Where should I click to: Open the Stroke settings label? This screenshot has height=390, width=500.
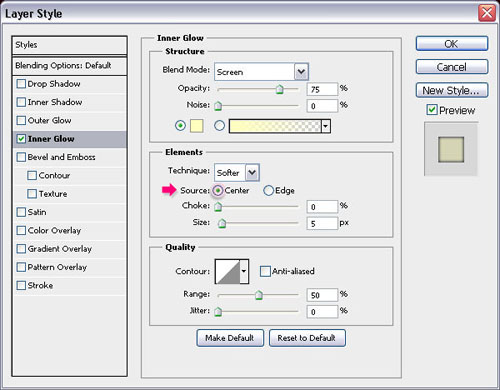click(x=40, y=285)
